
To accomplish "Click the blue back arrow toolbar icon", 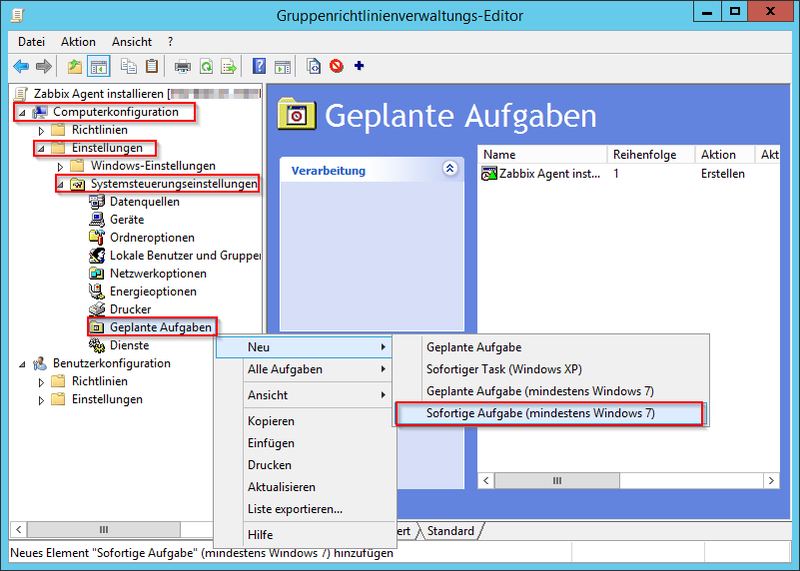I will (x=21, y=67).
